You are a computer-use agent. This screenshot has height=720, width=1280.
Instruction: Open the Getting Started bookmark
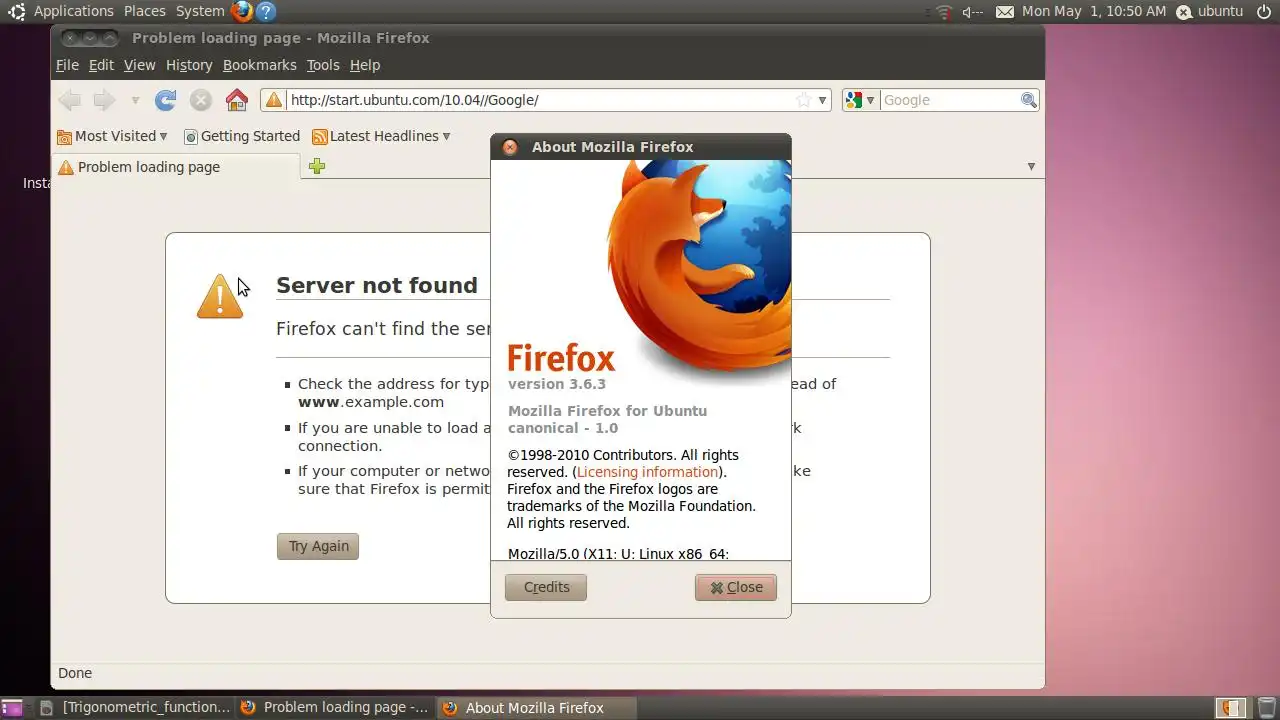241,137
